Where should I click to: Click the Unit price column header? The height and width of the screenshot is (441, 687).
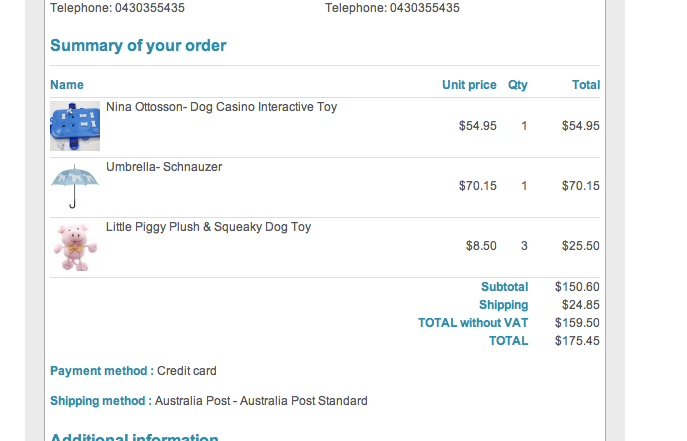469,85
